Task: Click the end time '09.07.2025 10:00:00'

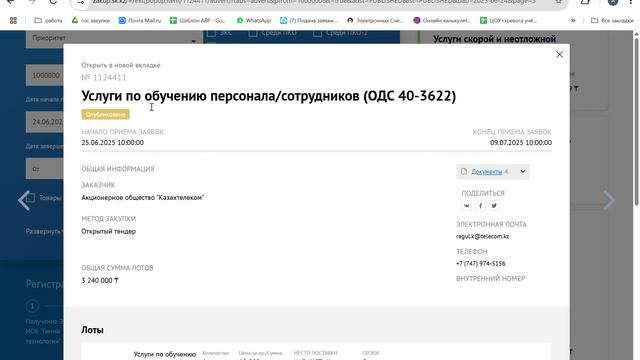Action: [x=521, y=142]
